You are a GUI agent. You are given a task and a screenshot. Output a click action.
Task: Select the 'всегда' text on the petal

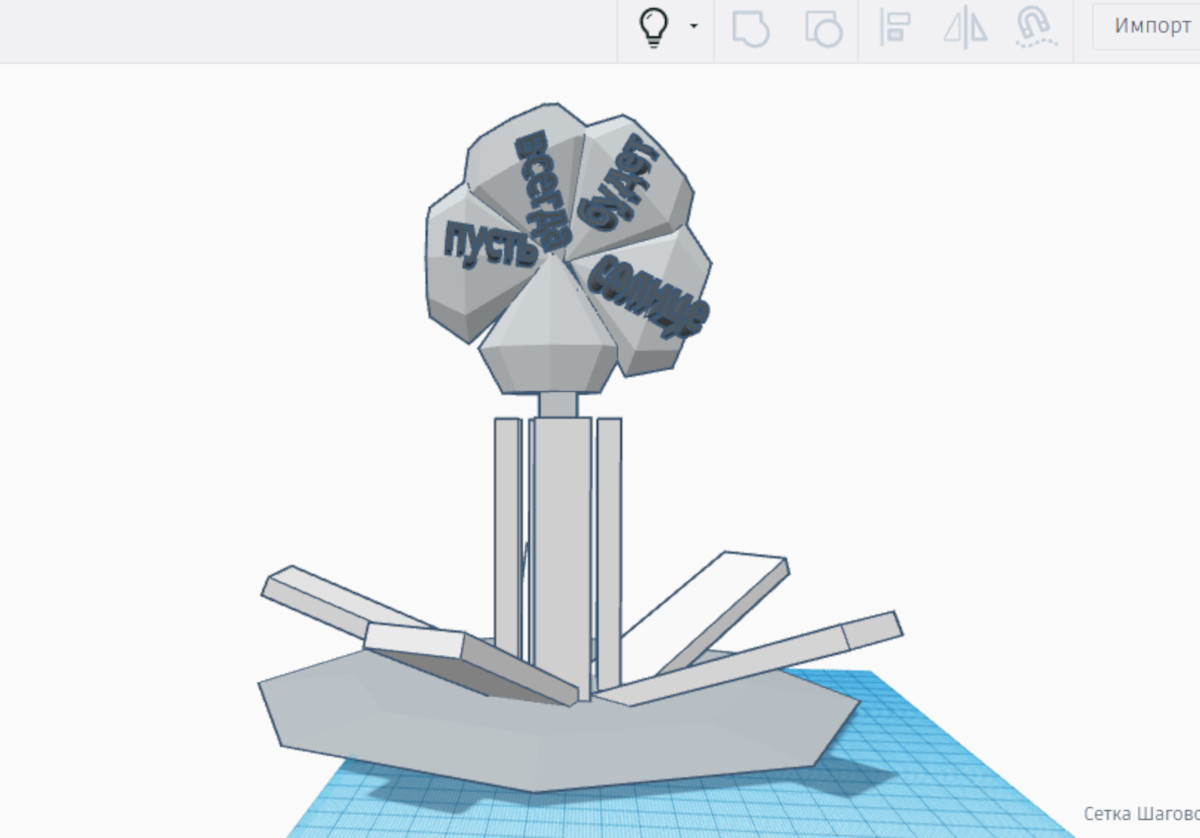tap(543, 190)
